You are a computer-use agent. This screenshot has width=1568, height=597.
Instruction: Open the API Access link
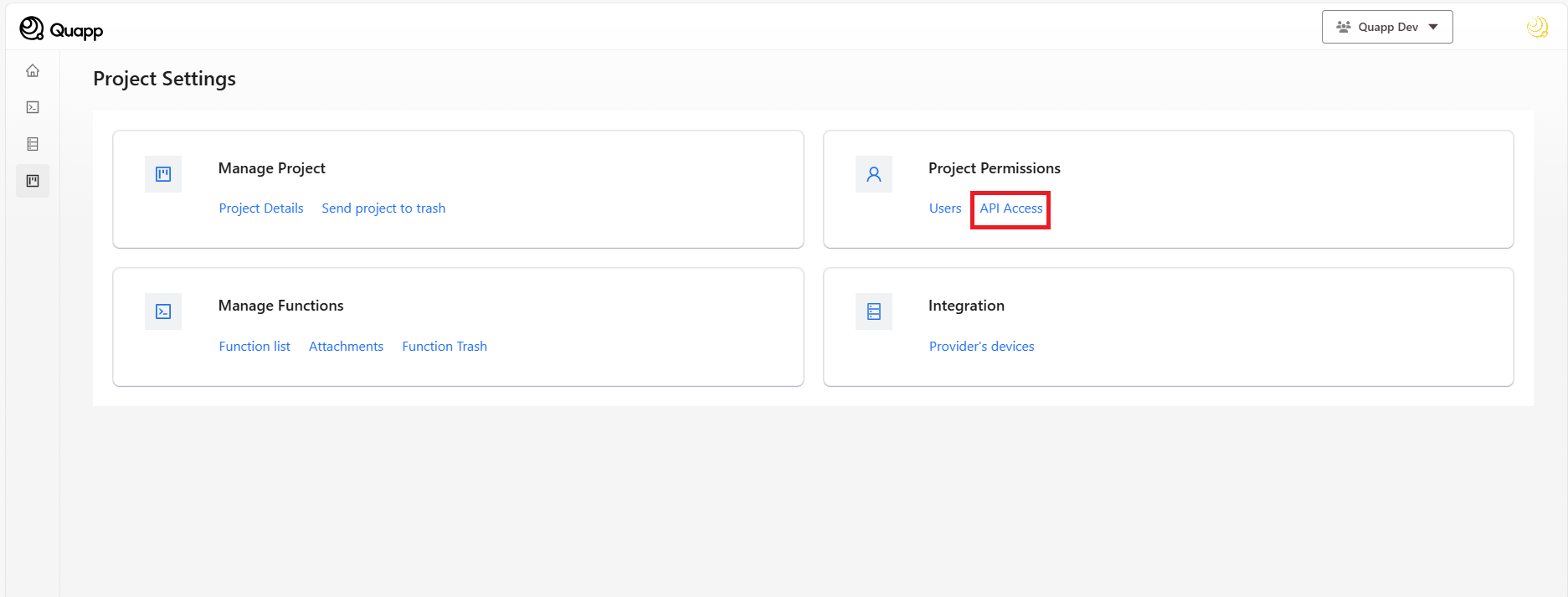[x=1010, y=208]
